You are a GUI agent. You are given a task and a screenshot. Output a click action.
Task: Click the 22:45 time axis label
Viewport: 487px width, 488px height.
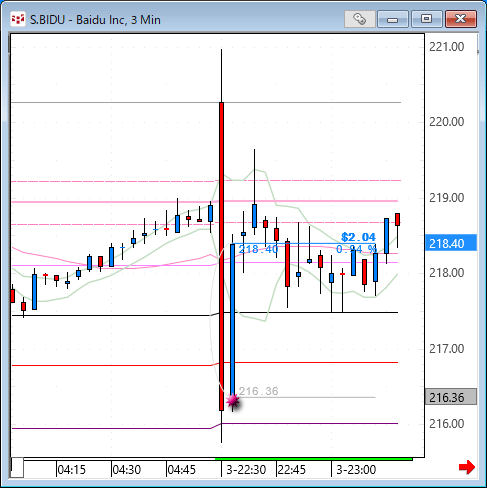tap(292, 470)
